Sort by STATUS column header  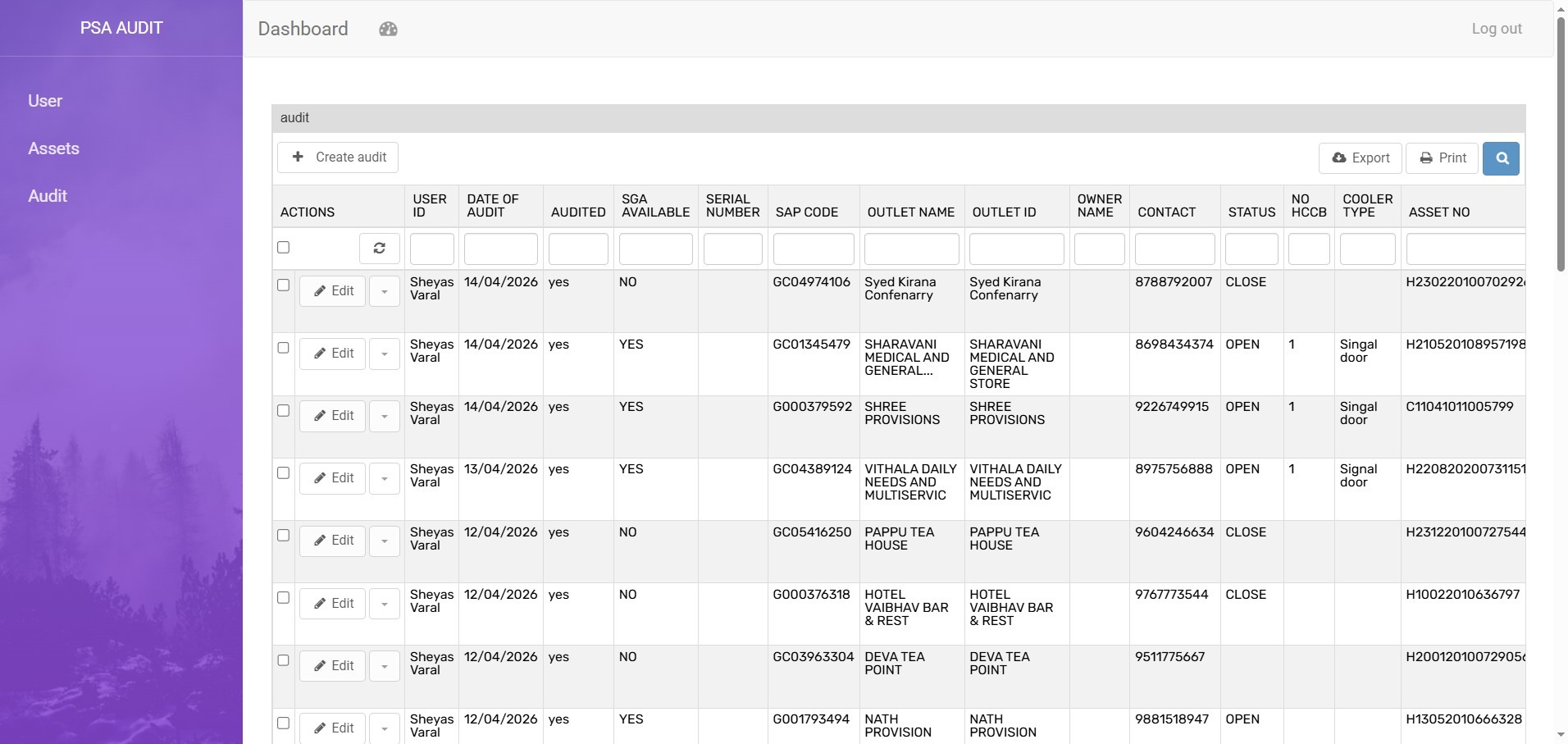(x=1251, y=212)
